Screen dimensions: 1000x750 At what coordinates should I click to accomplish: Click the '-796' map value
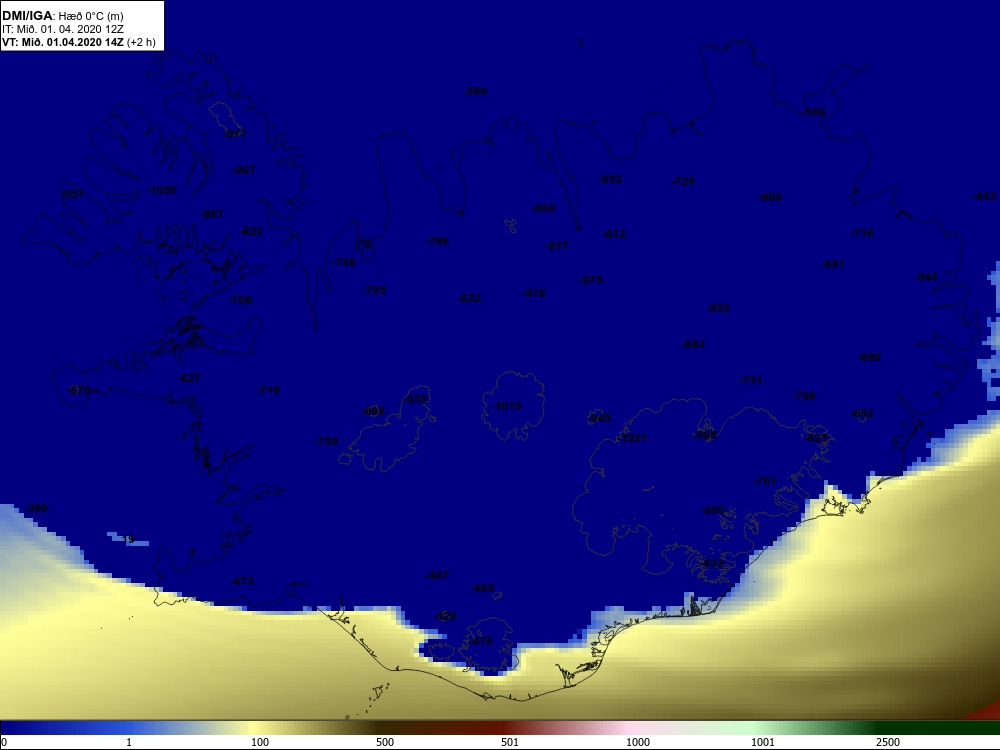437,241
